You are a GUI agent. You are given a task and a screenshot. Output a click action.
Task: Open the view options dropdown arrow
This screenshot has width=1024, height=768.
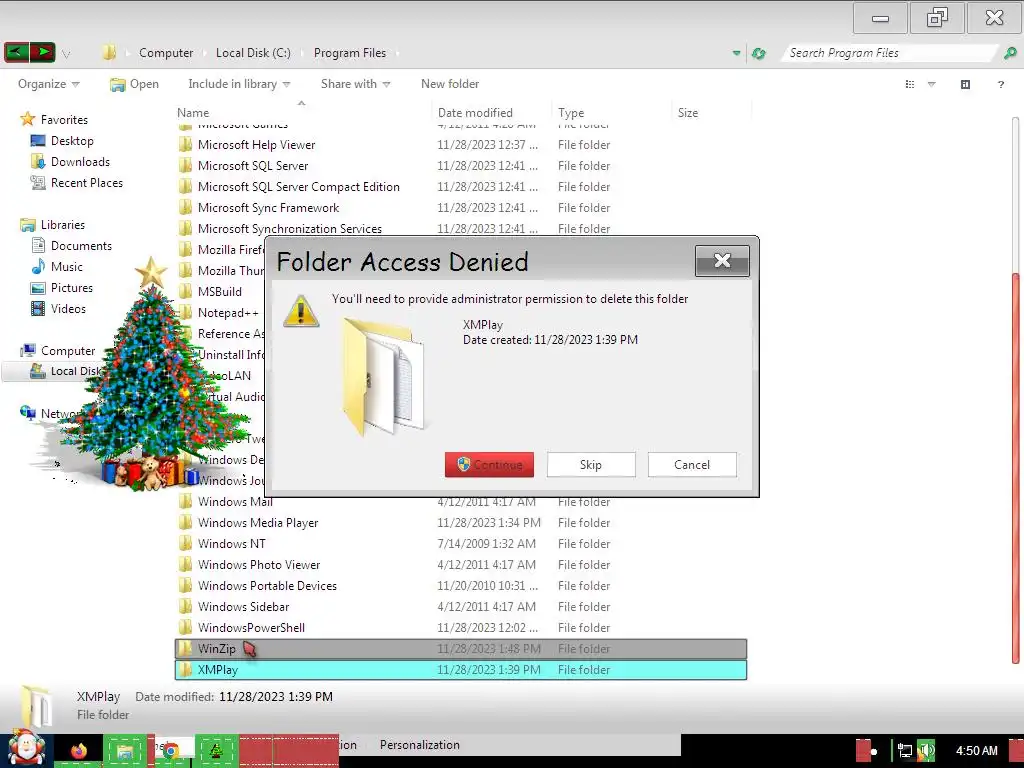tap(932, 84)
